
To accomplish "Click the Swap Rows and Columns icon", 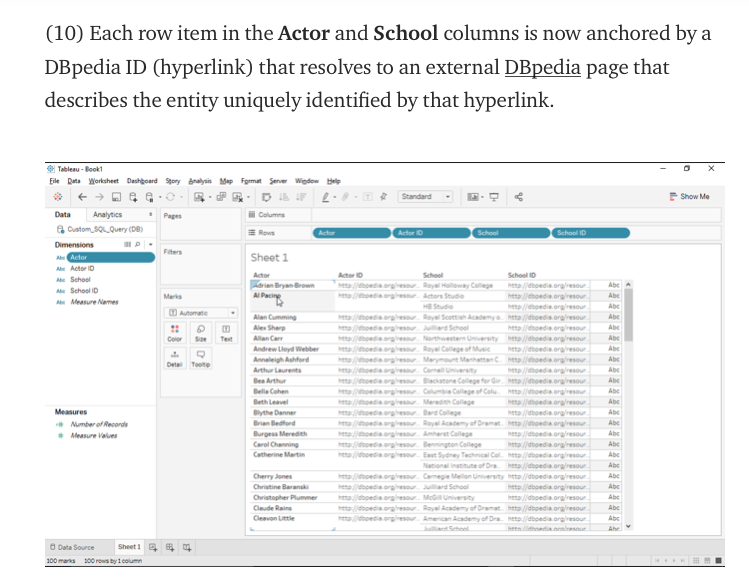I will 267,197.
